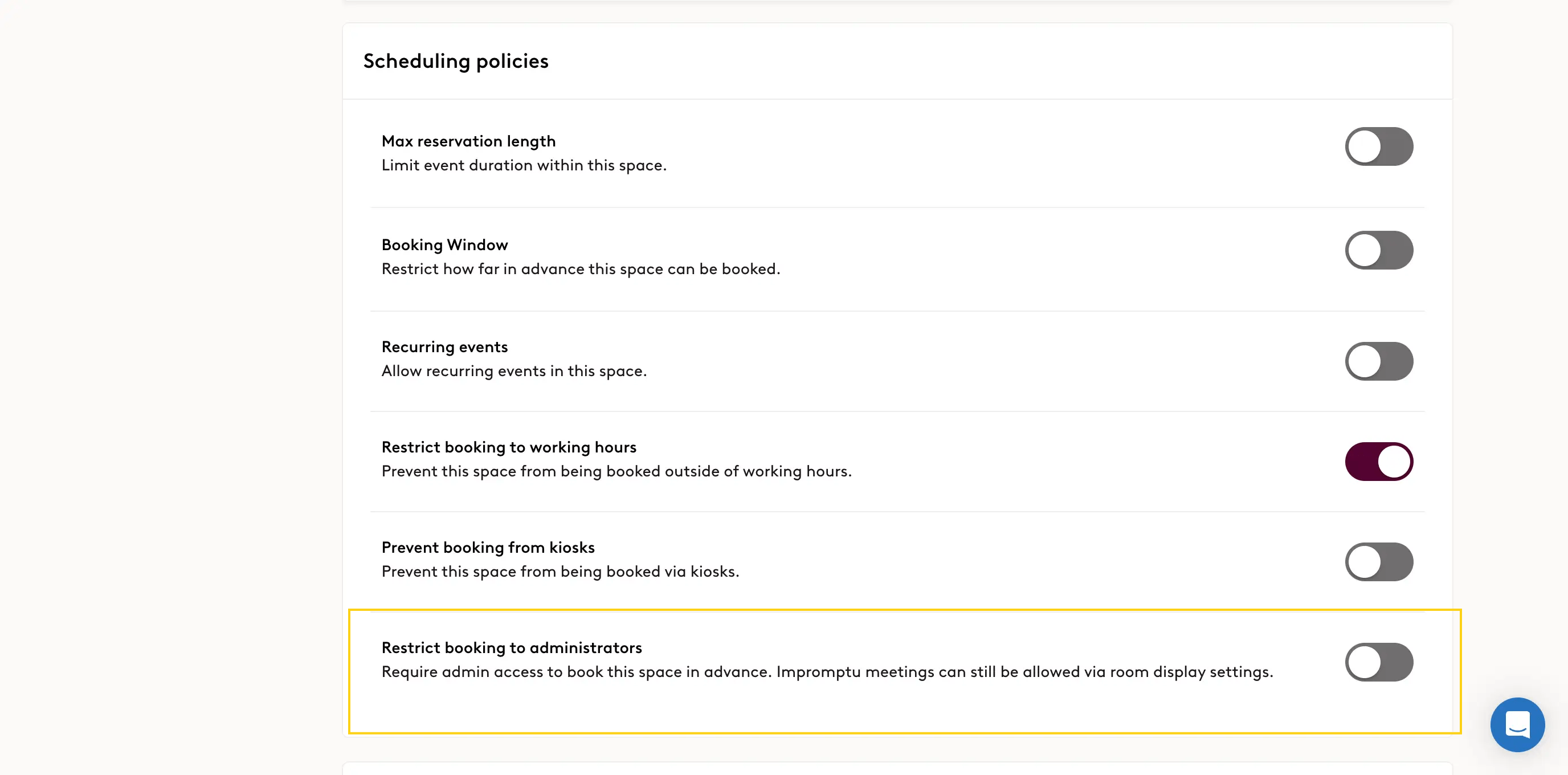This screenshot has width=1568, height=775.
Task: Click the Allow recurring events description
Action: click(x=514, y=370)
